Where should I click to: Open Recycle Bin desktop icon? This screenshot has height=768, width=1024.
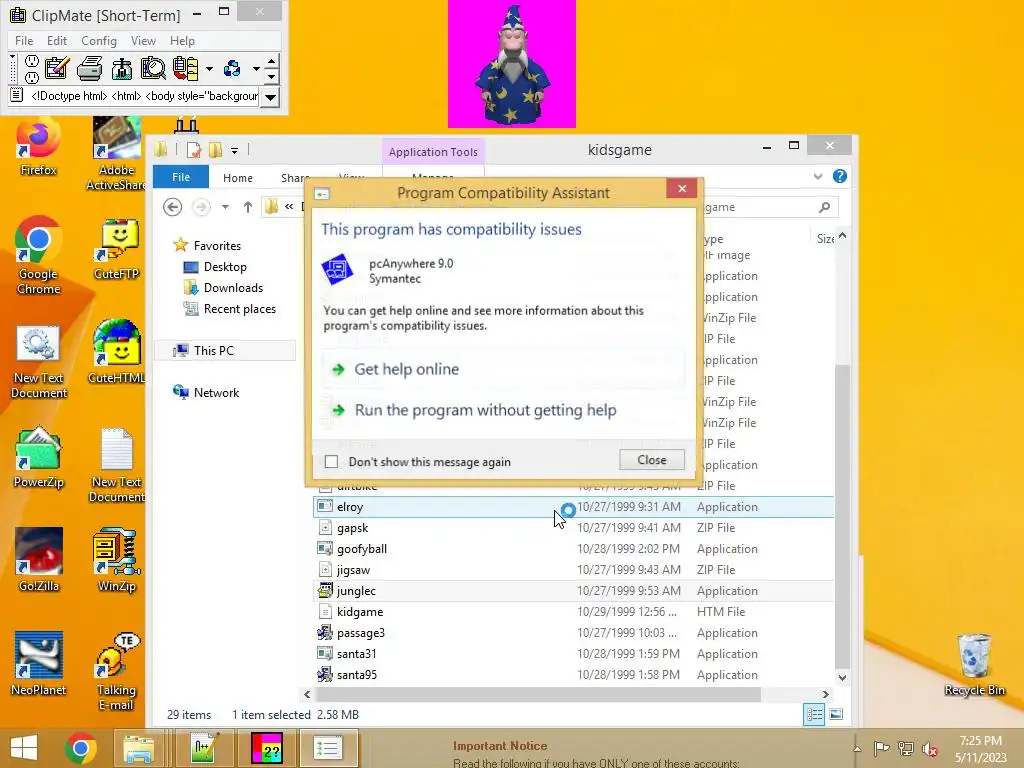point(974,665)
